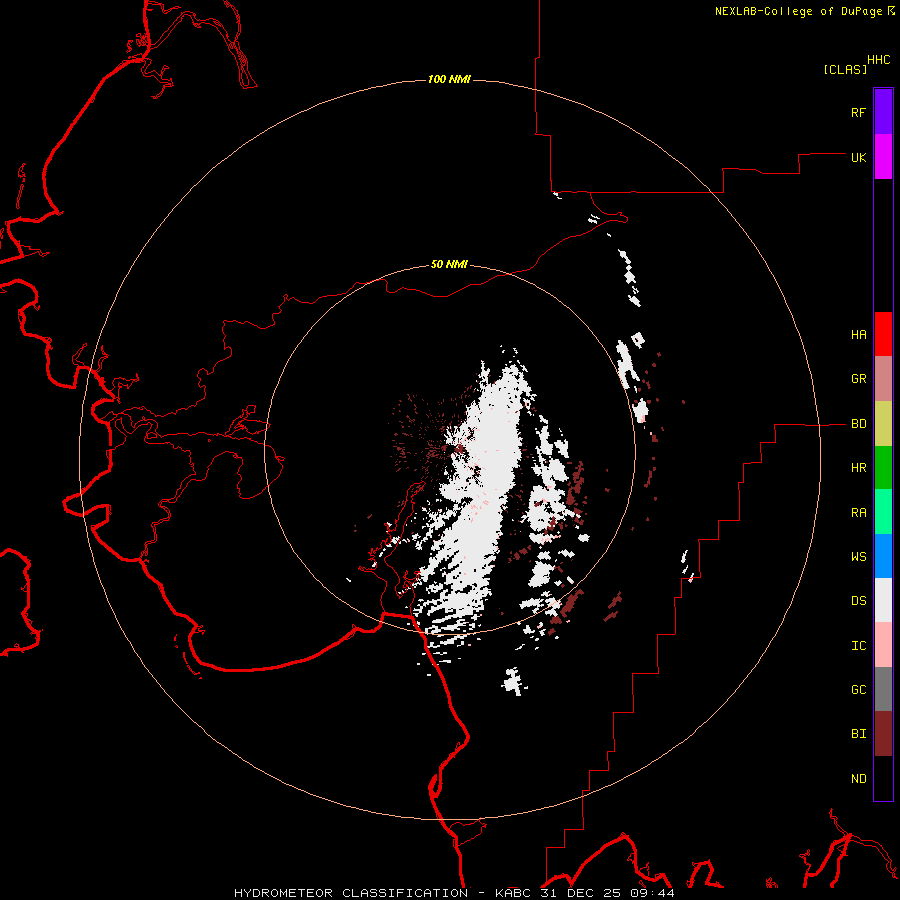Image resolution: width=900 pixels, height=900 pixels.
Task: Click the IC light pink legend swatch
Action: (x=883, y=645)
